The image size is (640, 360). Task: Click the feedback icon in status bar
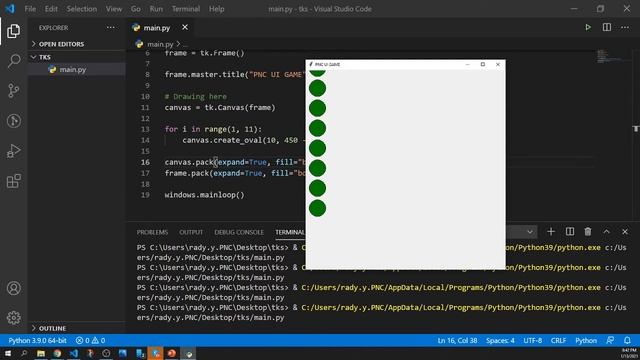click(610, 340)
